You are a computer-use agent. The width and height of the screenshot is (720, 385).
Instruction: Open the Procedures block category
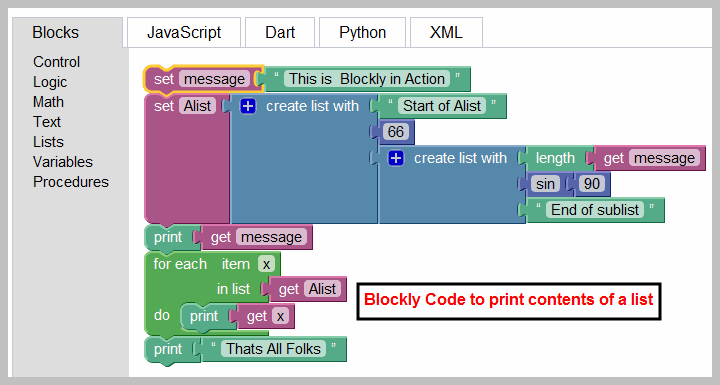pyautogui.click(x=71, y=182)
